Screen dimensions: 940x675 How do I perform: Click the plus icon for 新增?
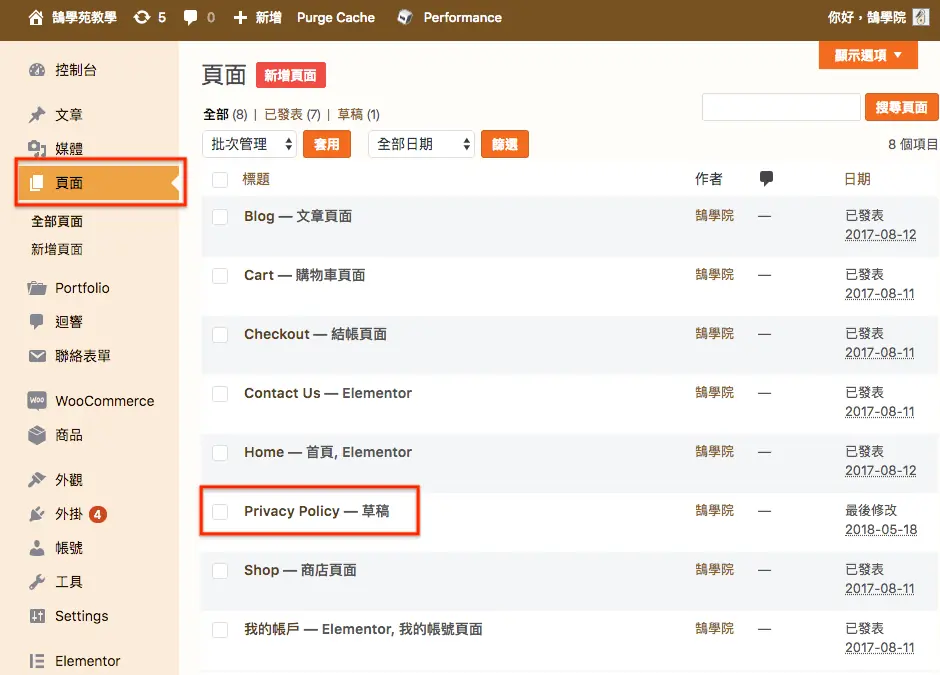[x=240, y=17]
